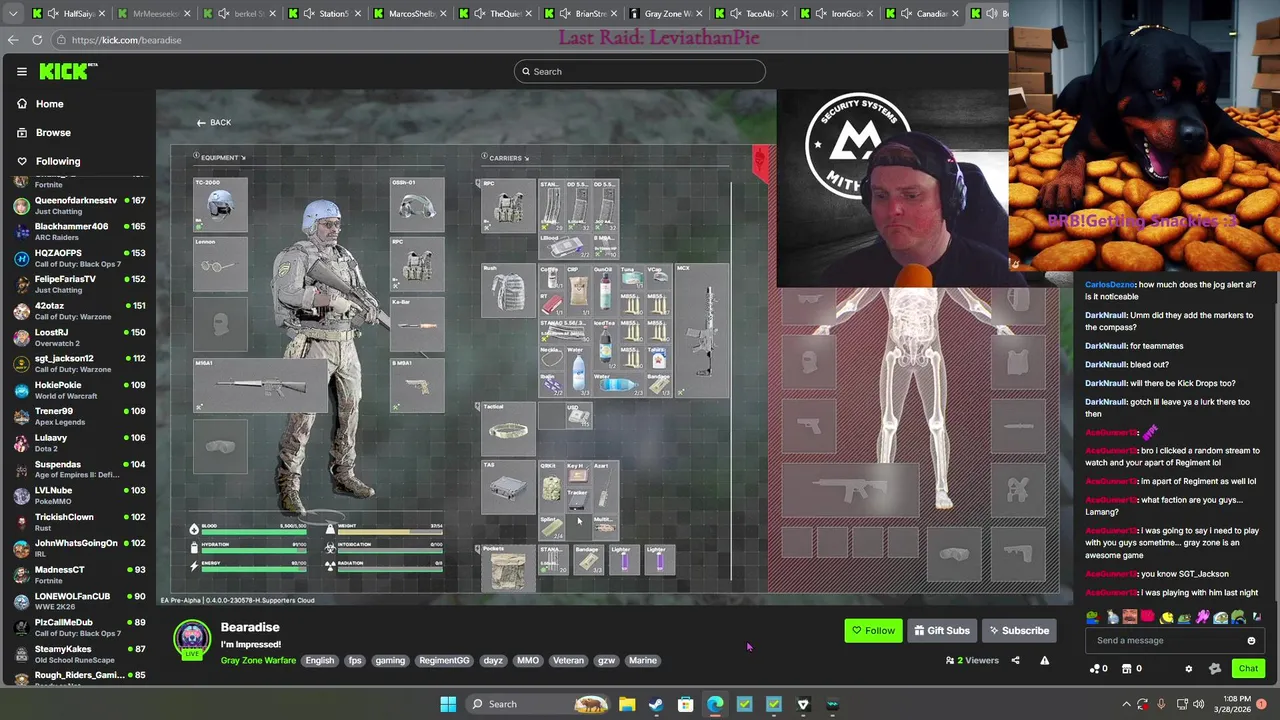Toggle Follow for Bearadise
This screenshot has height=720, width=1280.
coord(873,631)
